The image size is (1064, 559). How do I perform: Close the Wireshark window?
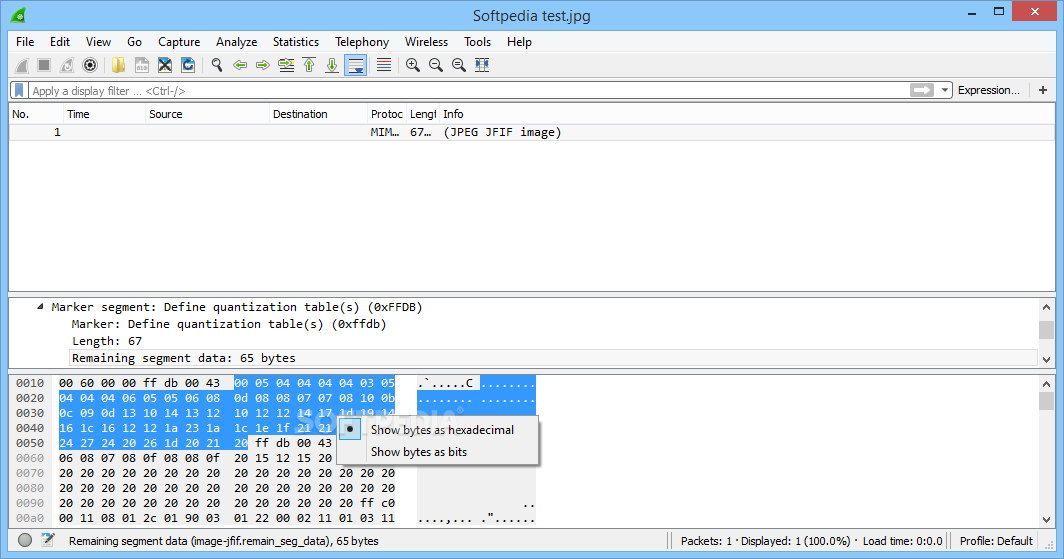1035,11
